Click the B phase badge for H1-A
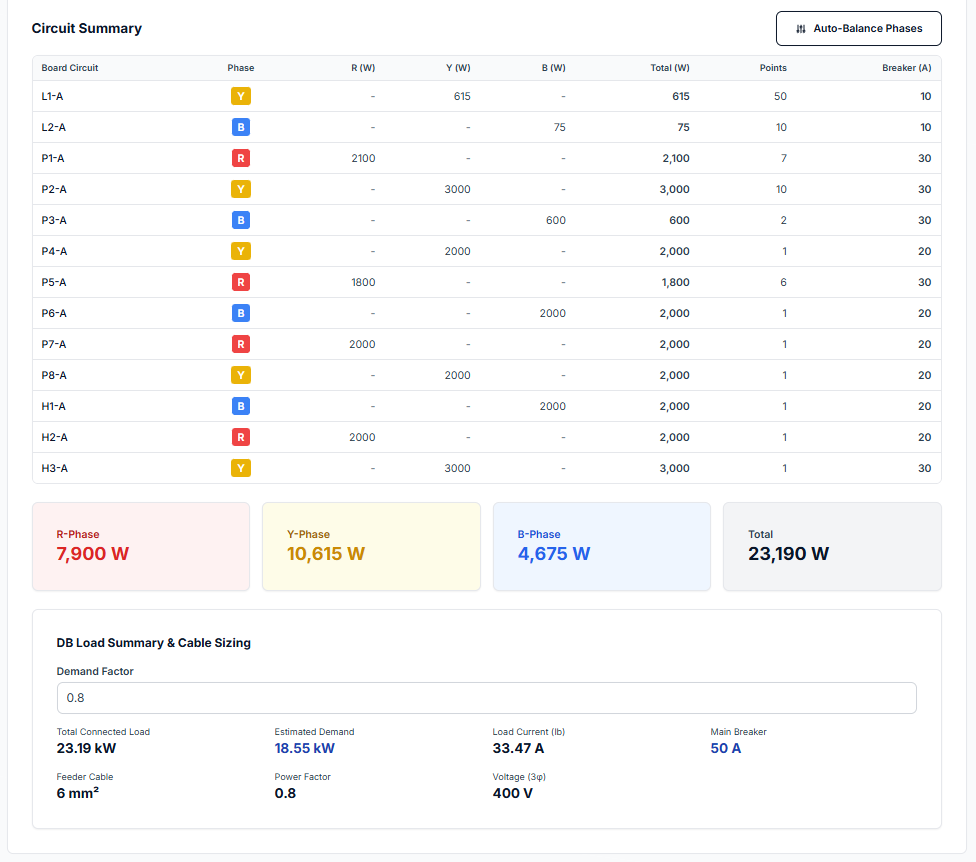Viewport: 976px width, 862px height. point(241,406)
